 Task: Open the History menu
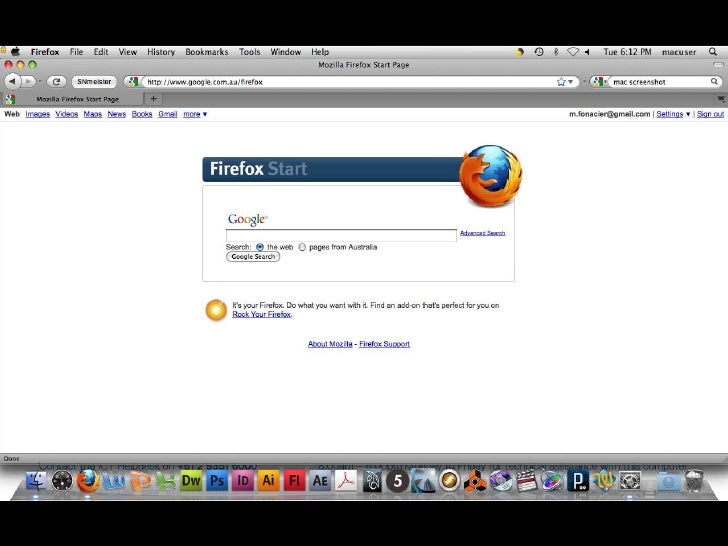click(161, 52)
